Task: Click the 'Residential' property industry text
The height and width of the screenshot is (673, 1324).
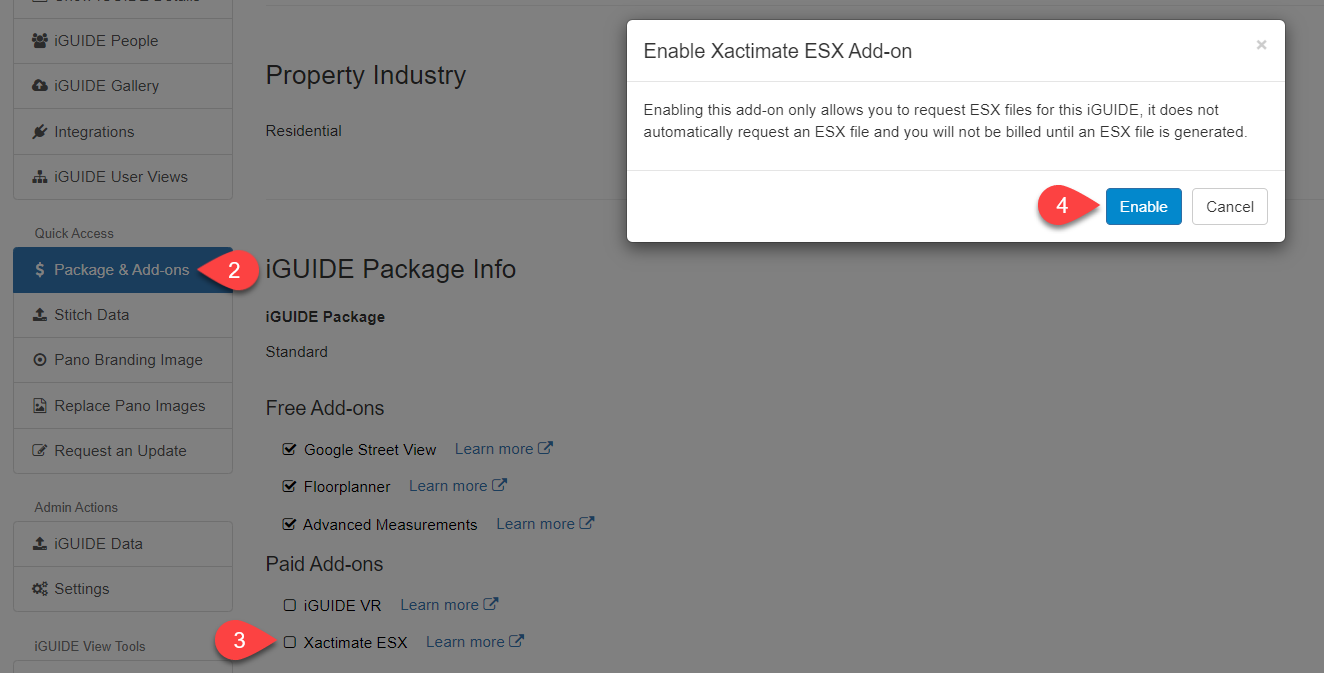Action: pos(303,131)
